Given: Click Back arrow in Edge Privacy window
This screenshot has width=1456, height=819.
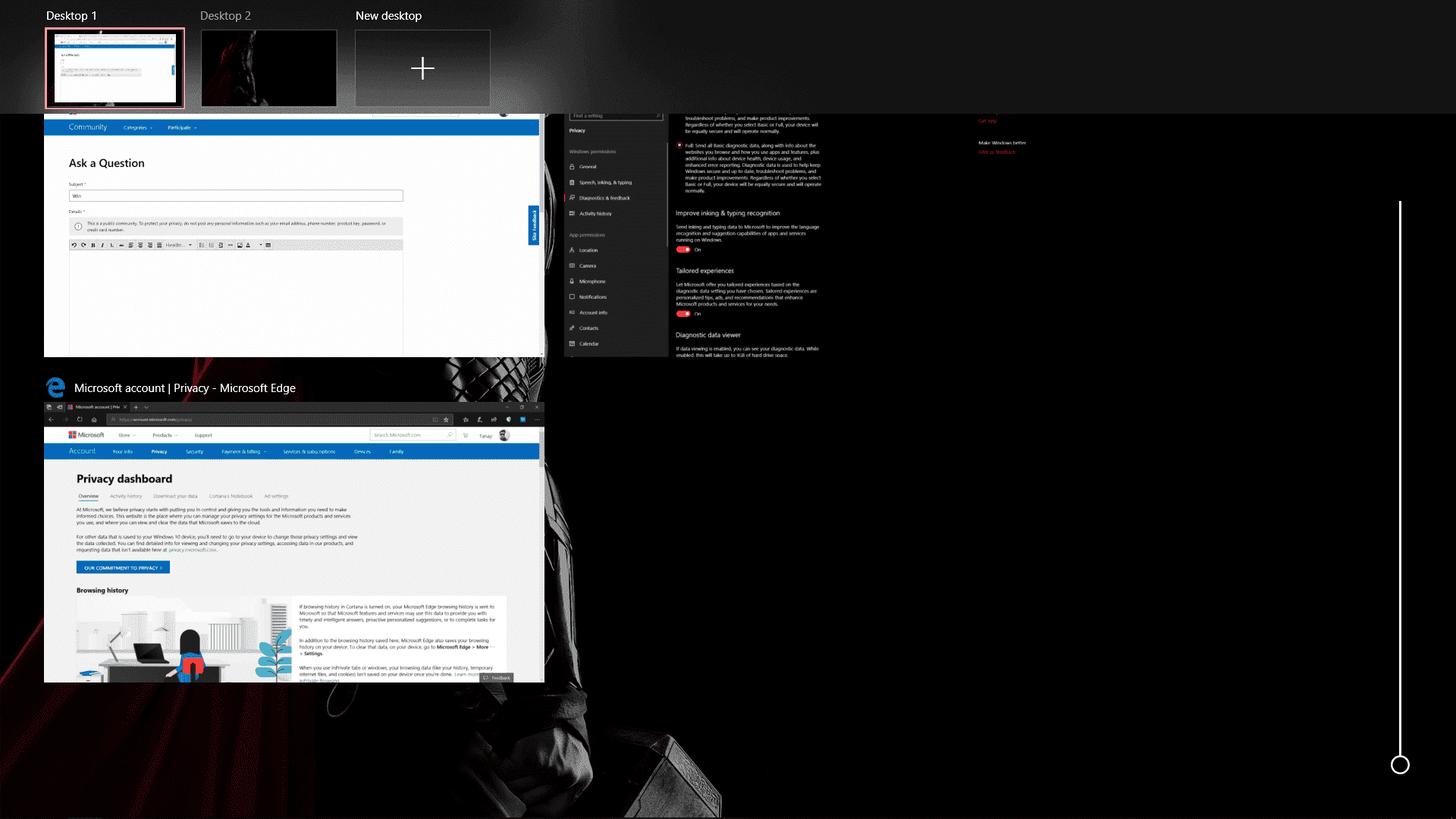Looking at the screenshot, I should point(51,419).
